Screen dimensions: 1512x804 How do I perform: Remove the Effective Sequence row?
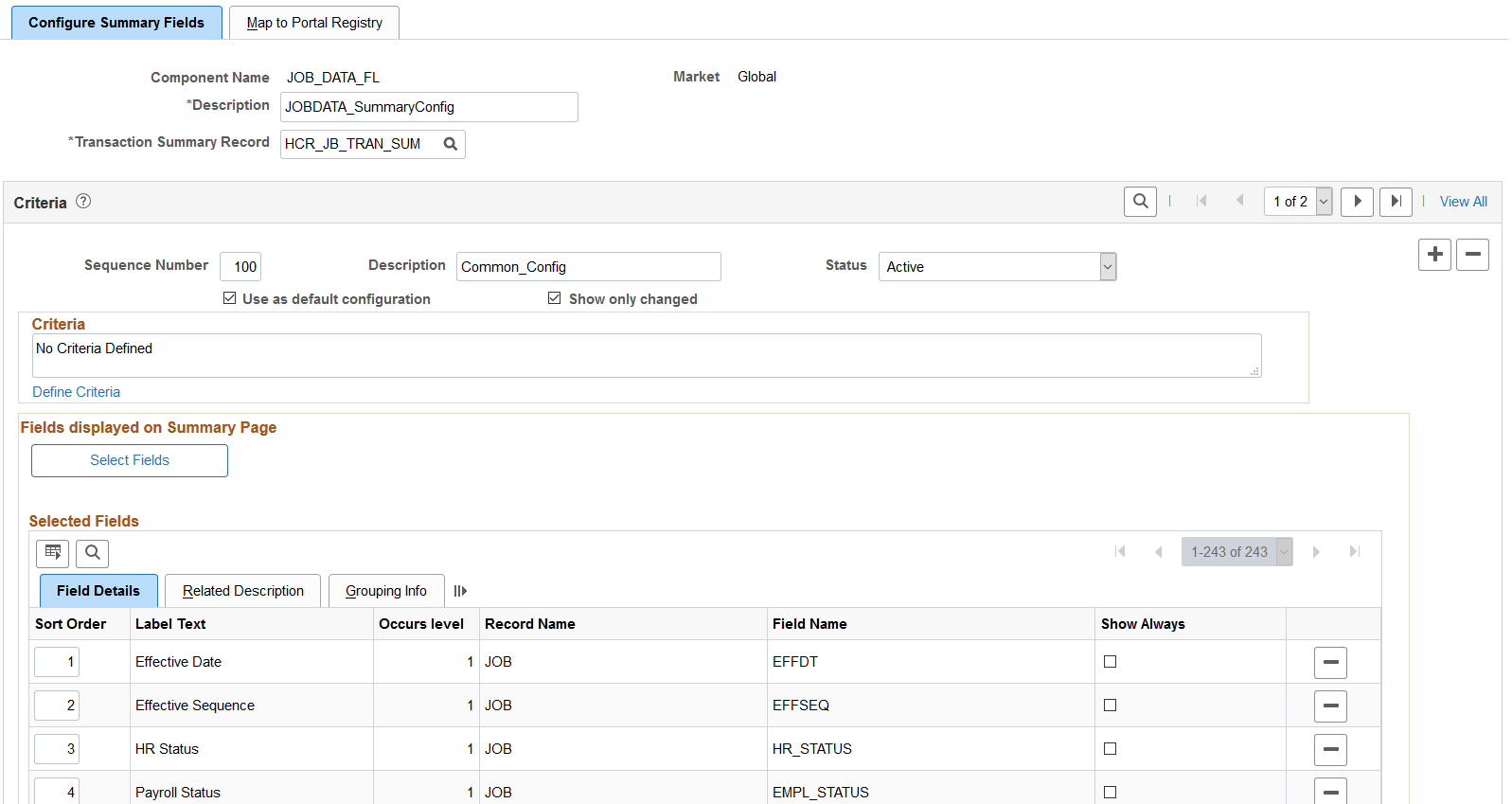click(x=1330, y=706)
